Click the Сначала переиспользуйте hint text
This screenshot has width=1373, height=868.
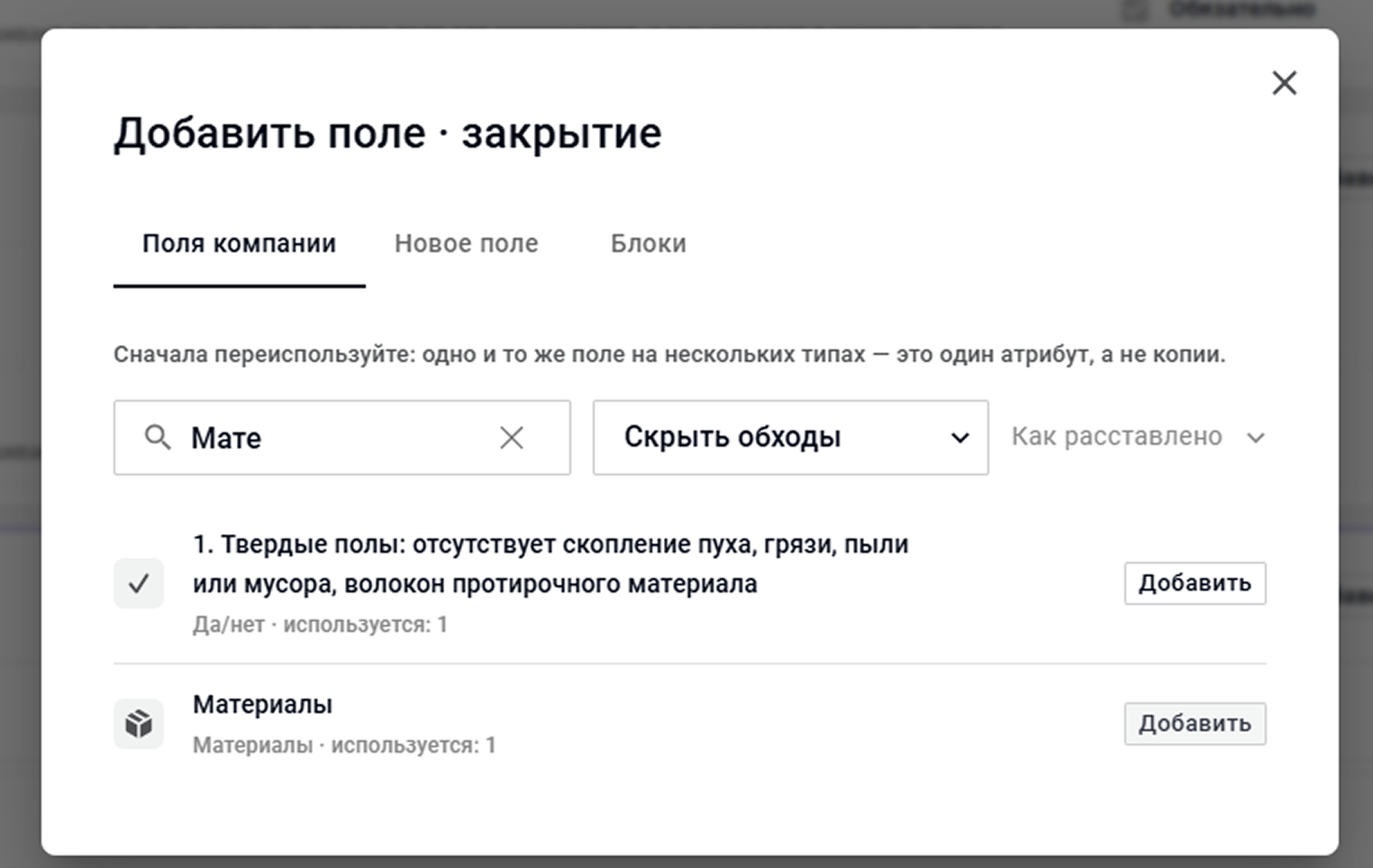pos(669,355)
